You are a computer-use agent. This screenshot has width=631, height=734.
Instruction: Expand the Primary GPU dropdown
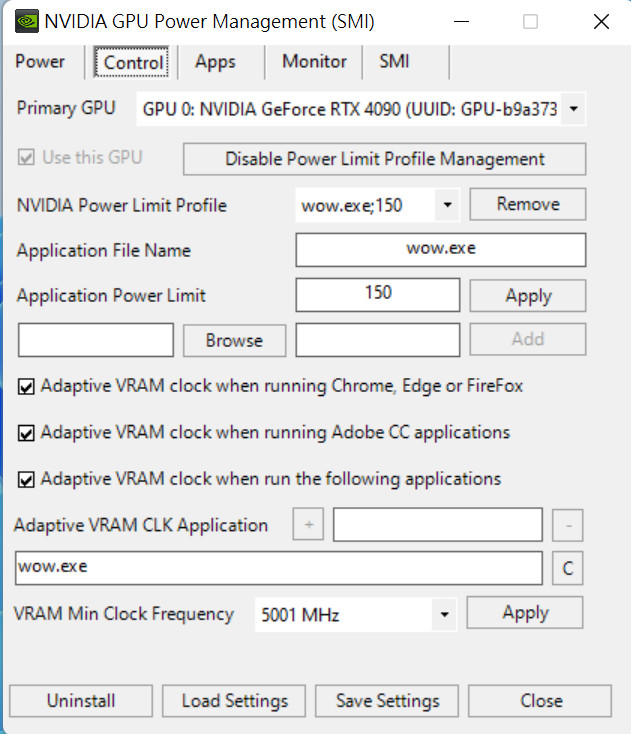point(573,109)
